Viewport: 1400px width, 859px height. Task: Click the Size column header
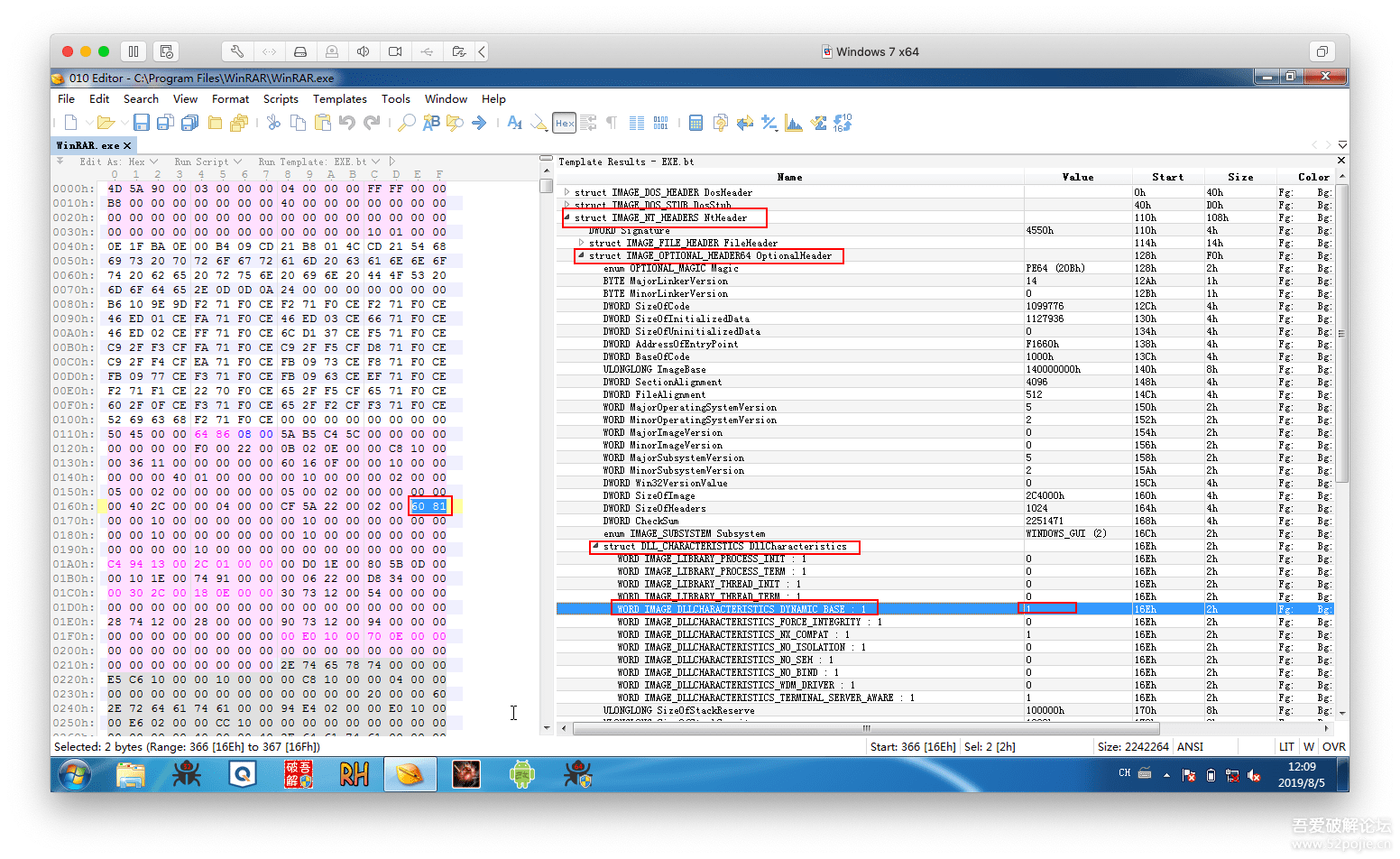[1240, 177]
